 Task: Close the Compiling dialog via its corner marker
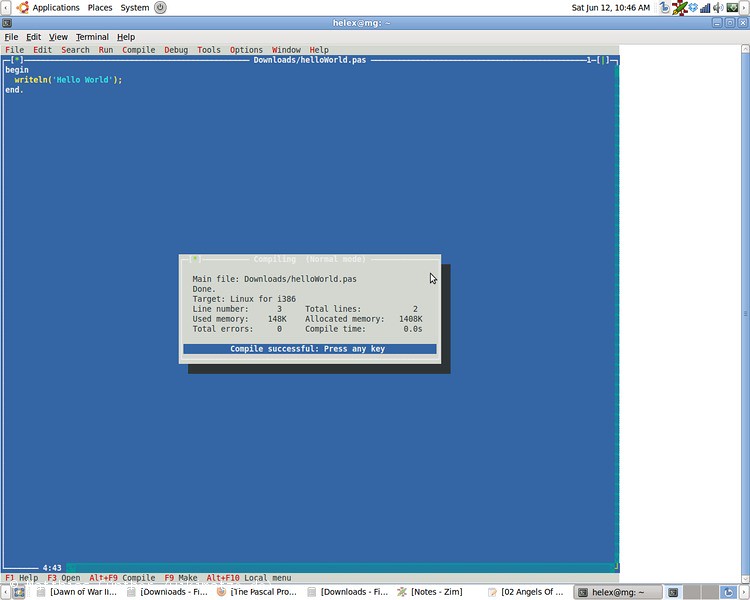coord(195,259)
